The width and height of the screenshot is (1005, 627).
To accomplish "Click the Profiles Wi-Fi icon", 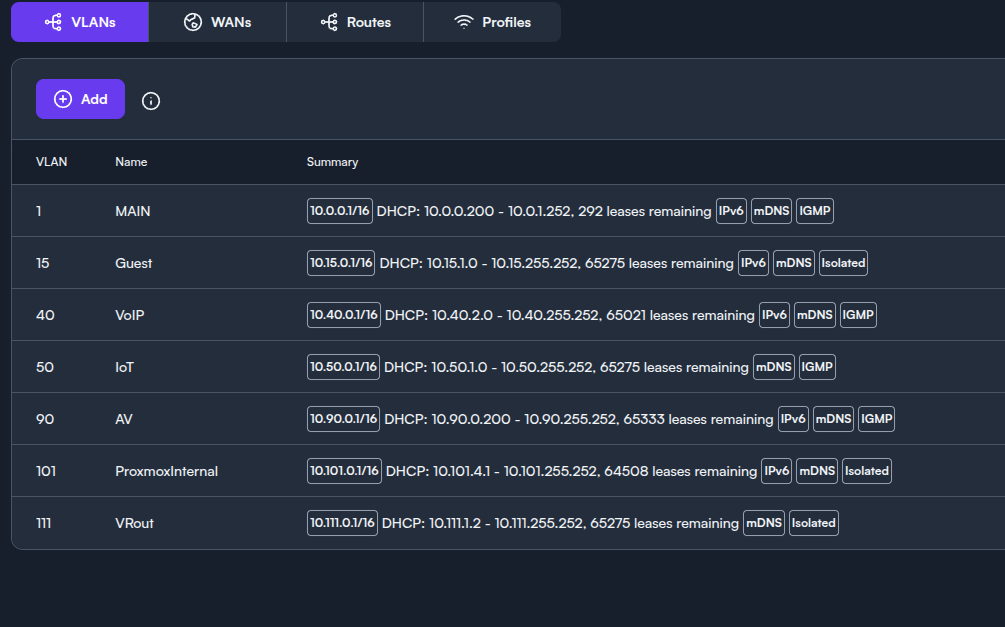I will [x=463, y=22].
